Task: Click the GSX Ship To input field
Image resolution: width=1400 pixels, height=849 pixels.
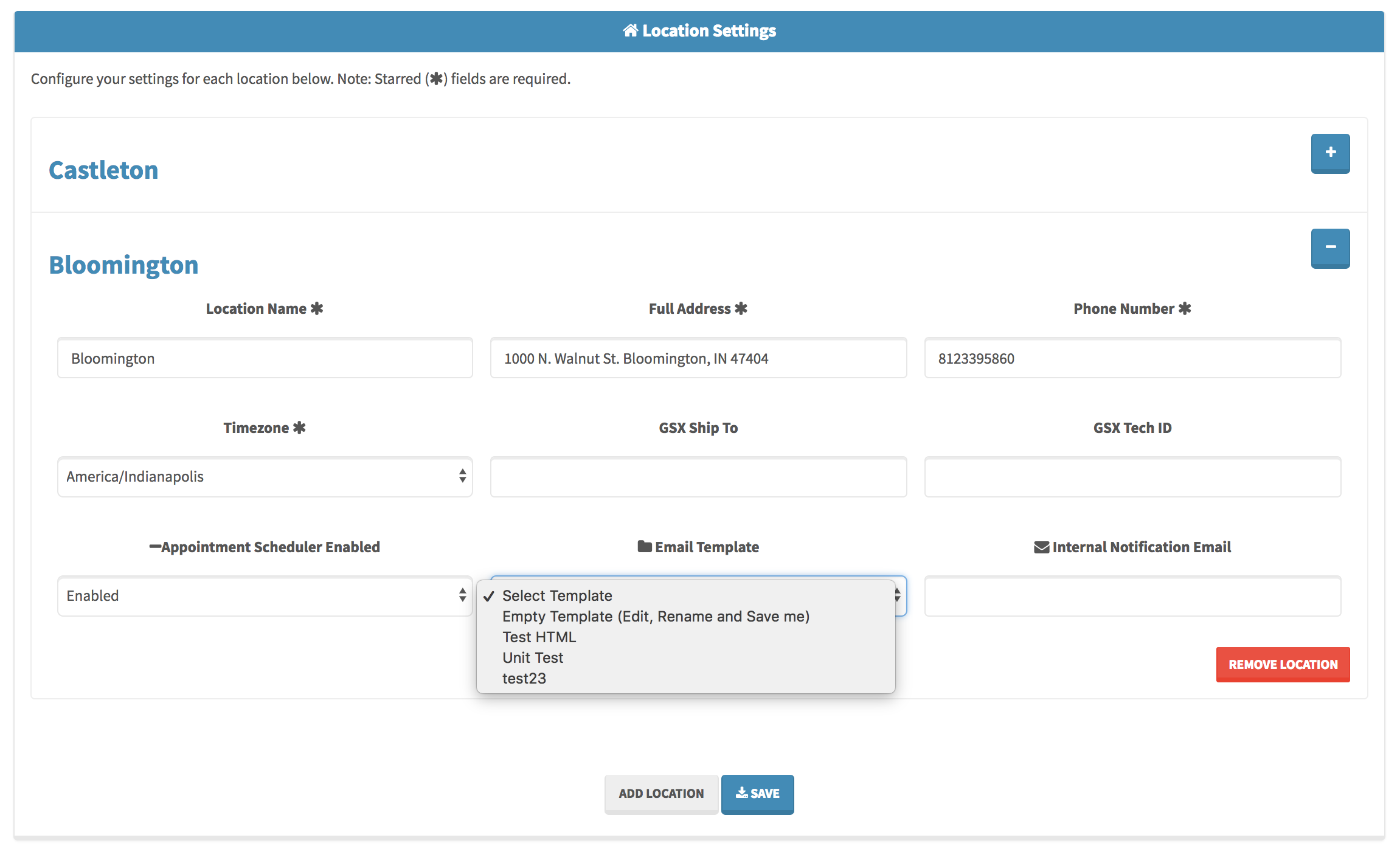Action: click(698, 477)
